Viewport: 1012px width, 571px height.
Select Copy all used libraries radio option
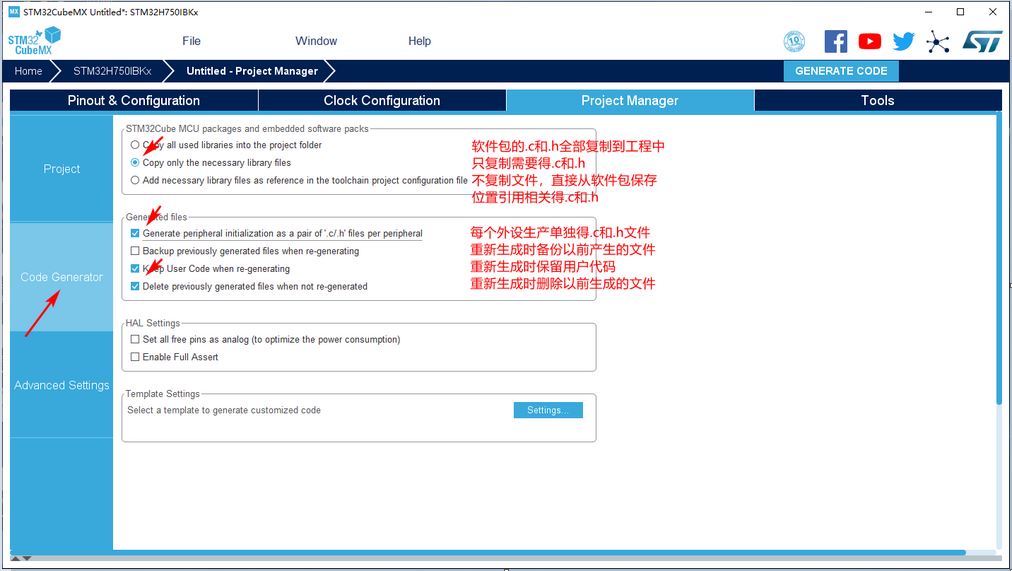coord(135,145)
